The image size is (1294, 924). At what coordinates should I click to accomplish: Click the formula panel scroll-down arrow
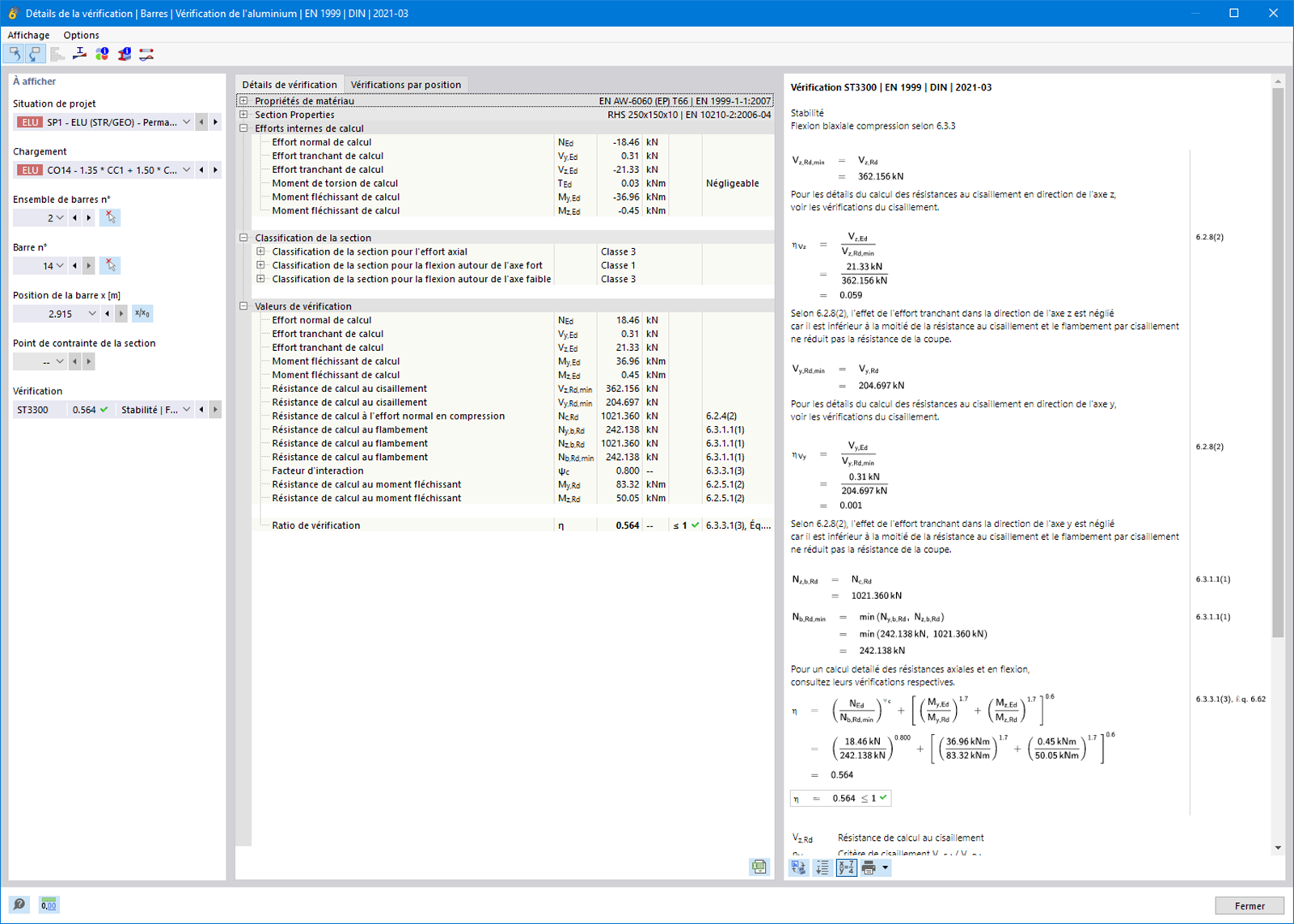point(1278,848)
